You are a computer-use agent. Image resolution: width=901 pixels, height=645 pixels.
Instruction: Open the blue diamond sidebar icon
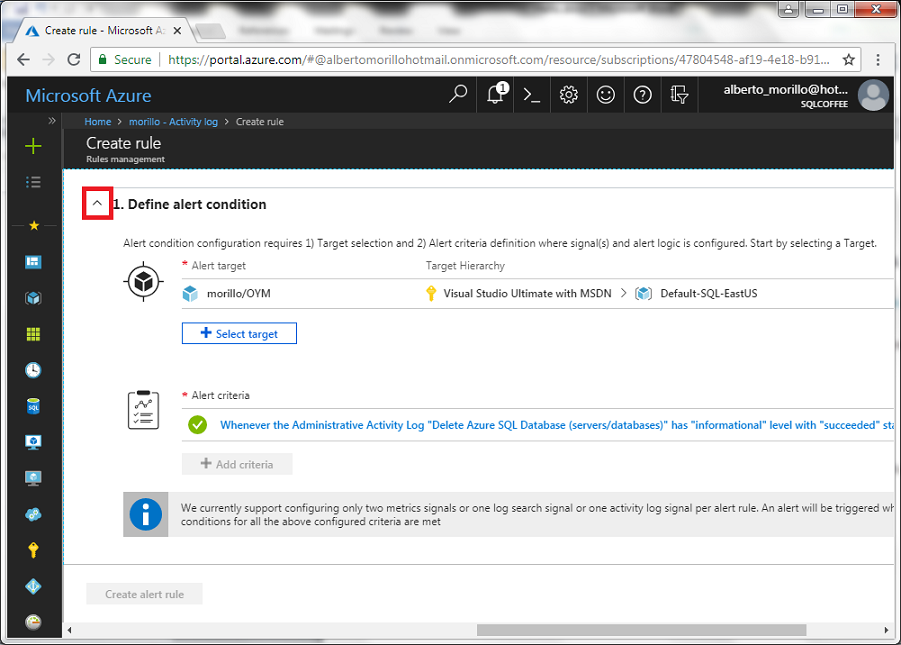[x=33, y=586]
